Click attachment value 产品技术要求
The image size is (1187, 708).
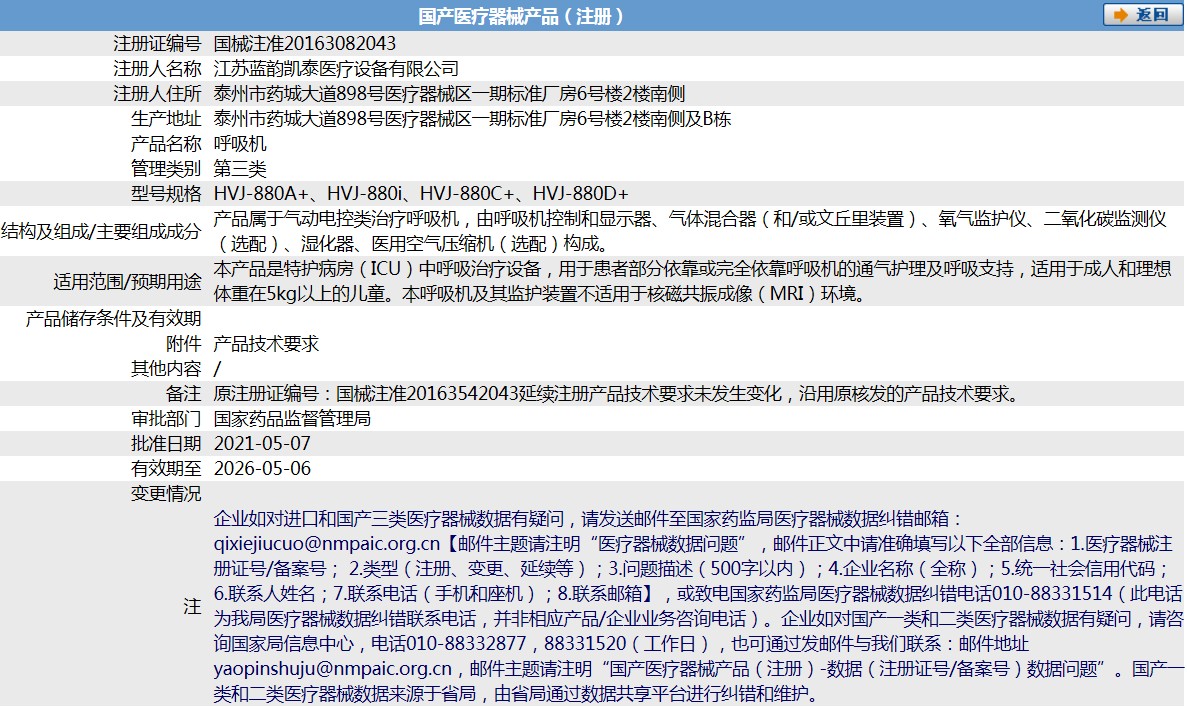[x=266, y=344]
